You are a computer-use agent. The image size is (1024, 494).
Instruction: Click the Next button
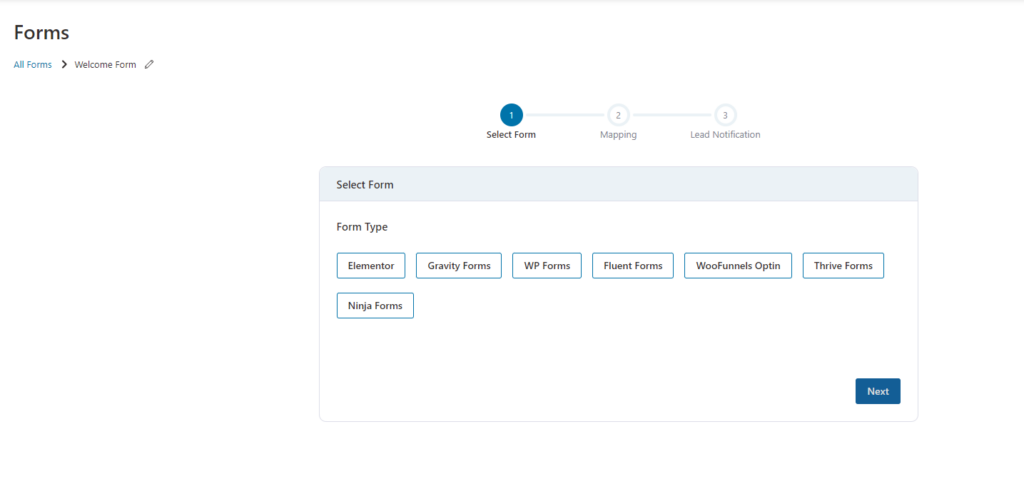[x=878, y=391]
